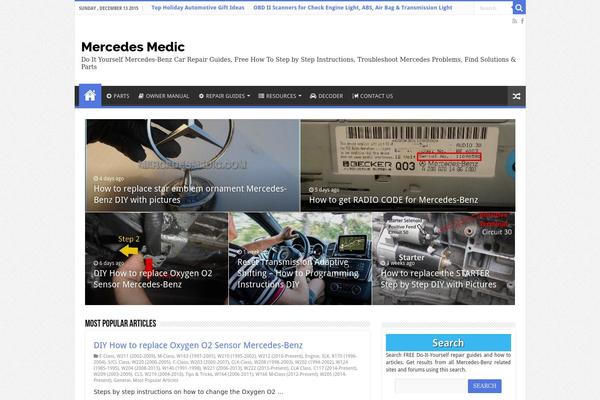The width and height of the screenshot is (600, 400).
Task: Open star emblem ornament replacement article
Action: [192, 165]
